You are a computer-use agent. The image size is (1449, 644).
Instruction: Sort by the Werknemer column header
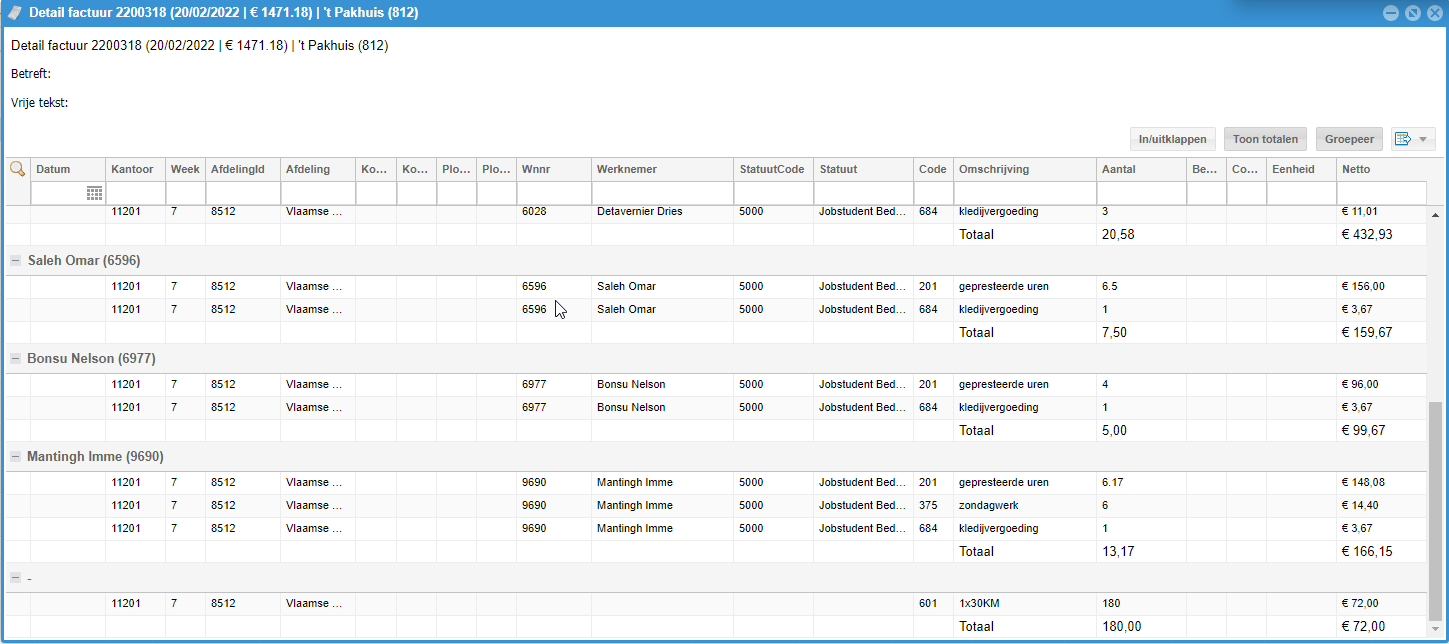pyautogui.click(x=662, y=169)
